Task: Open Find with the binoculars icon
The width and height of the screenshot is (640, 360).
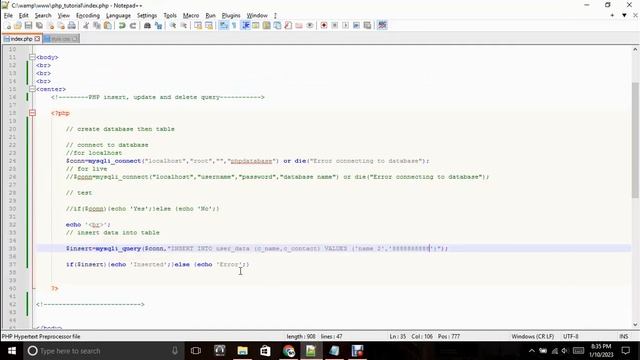Action: 147,26
